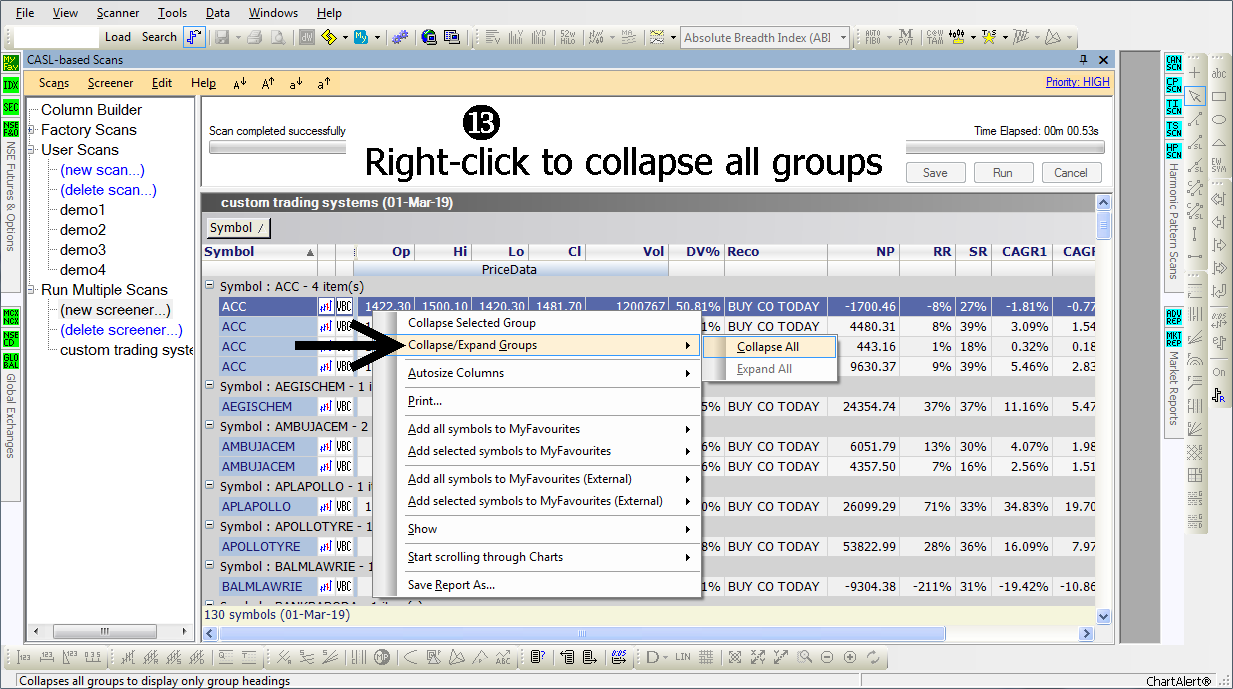Toggle the On button in the right toolbar

[1219, 372]
